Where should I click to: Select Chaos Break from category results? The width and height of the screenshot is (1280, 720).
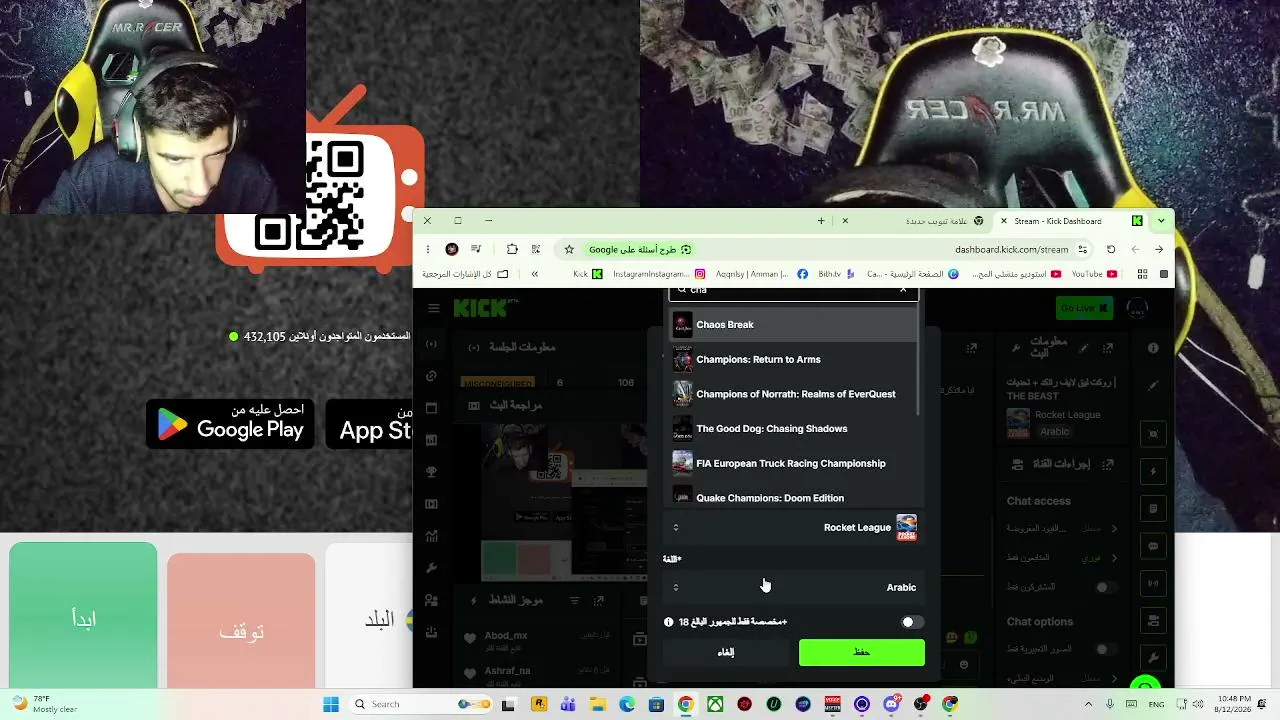(x=793, y=325)
